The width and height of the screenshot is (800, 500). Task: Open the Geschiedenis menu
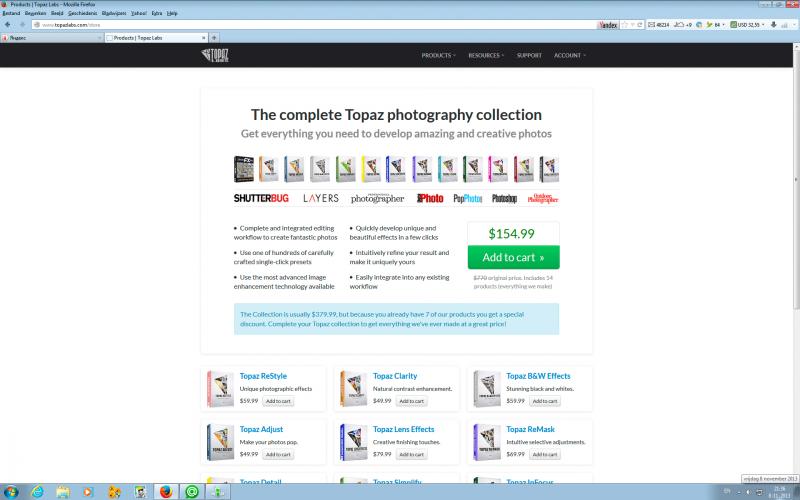(83, 13)
